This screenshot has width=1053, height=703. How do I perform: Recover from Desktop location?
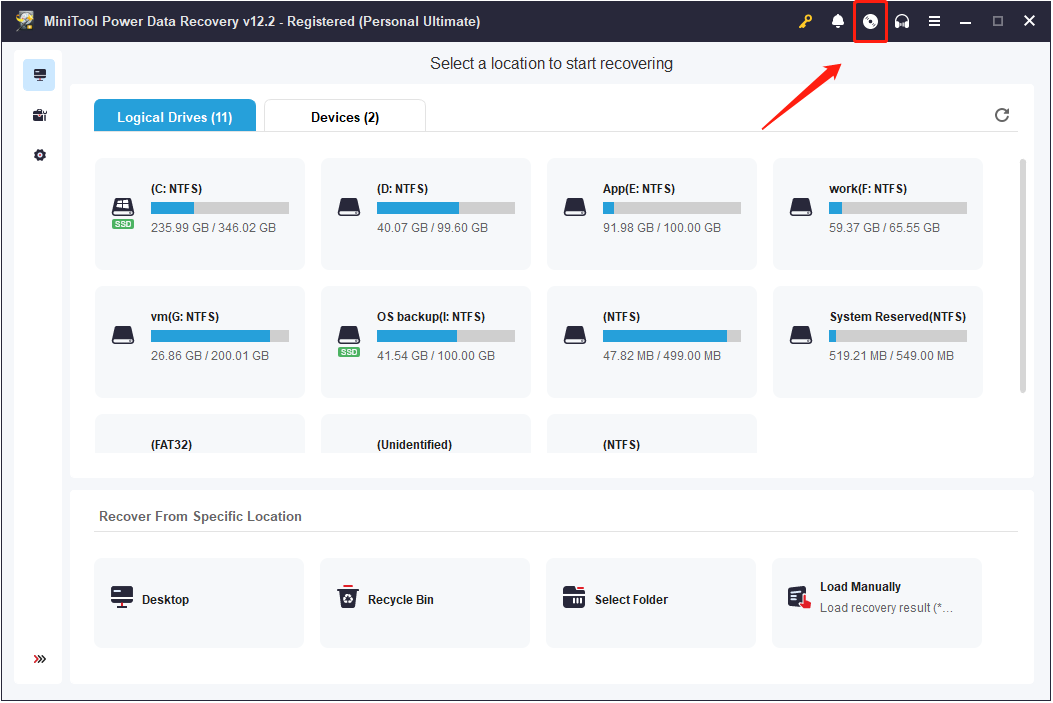point(199,602)
